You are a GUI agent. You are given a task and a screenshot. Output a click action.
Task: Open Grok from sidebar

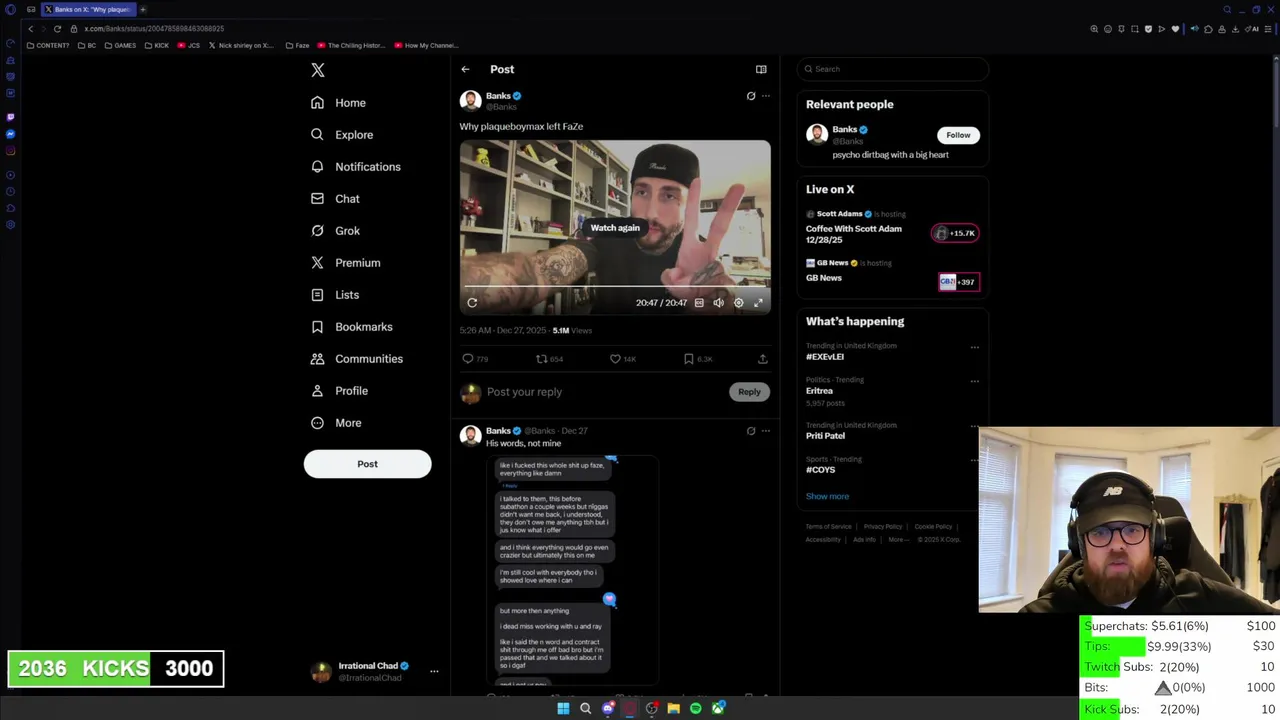335,231
